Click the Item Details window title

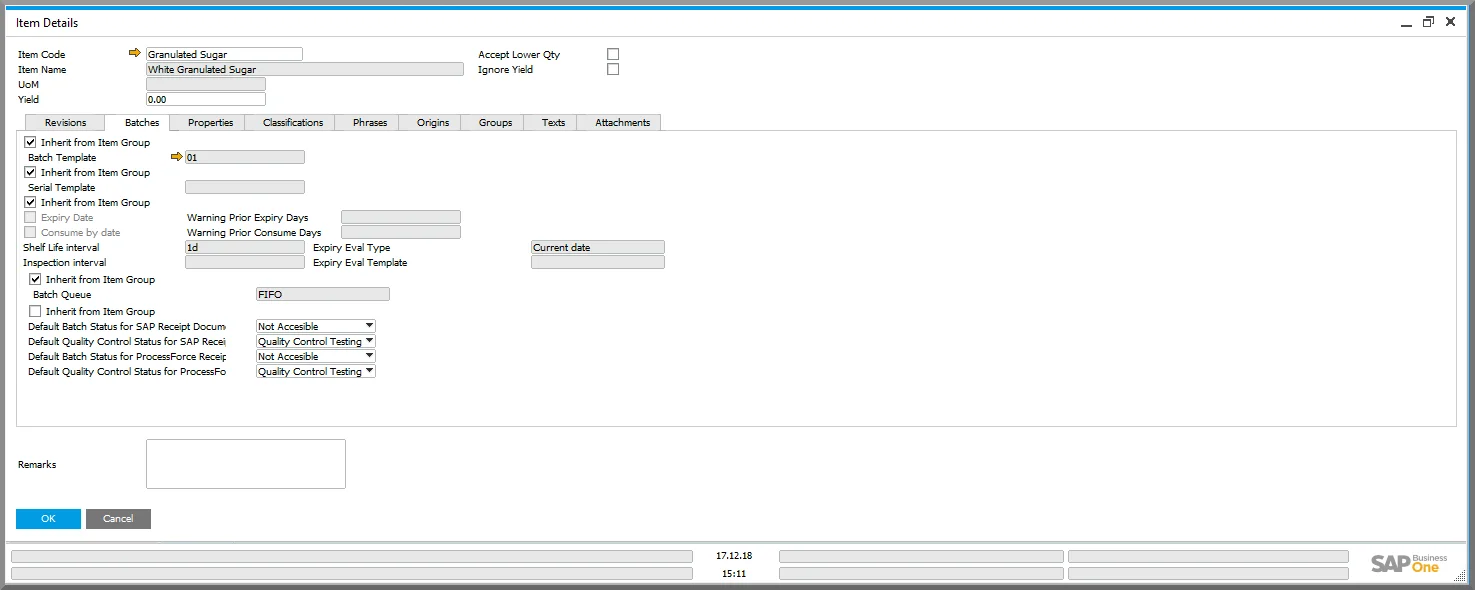47,22
